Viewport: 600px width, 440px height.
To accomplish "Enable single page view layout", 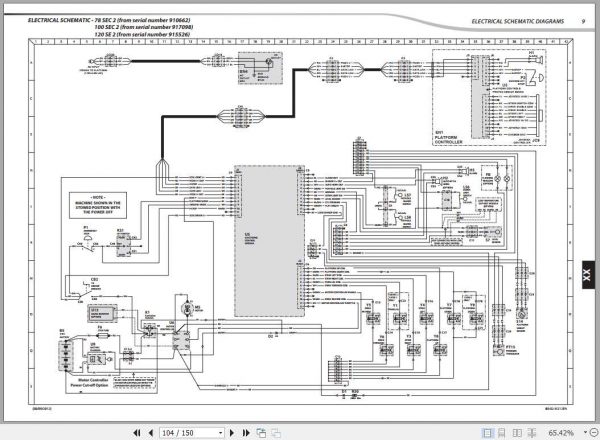I will [487, 433].
